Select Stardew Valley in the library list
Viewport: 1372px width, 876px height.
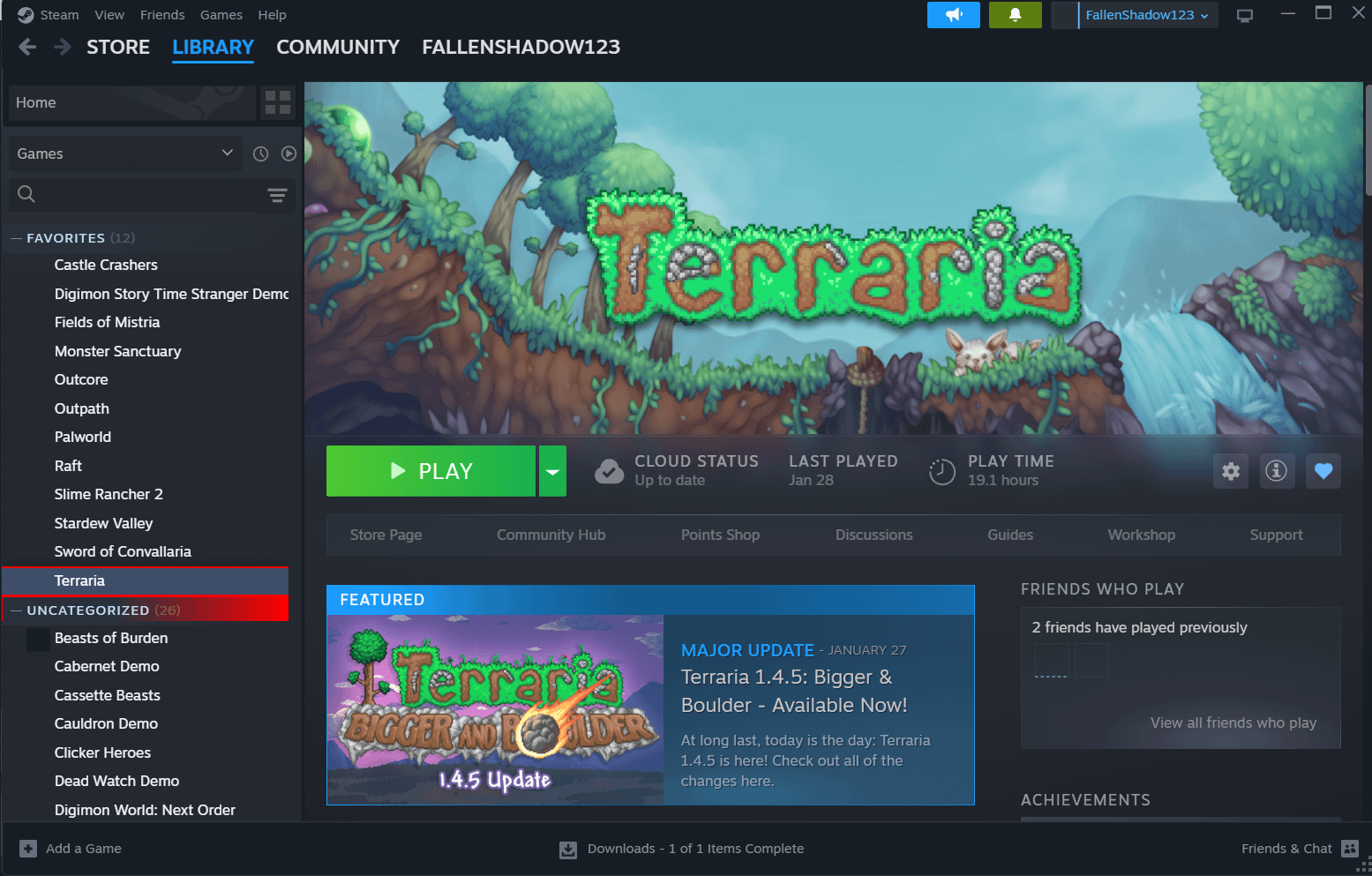point(103,523)
